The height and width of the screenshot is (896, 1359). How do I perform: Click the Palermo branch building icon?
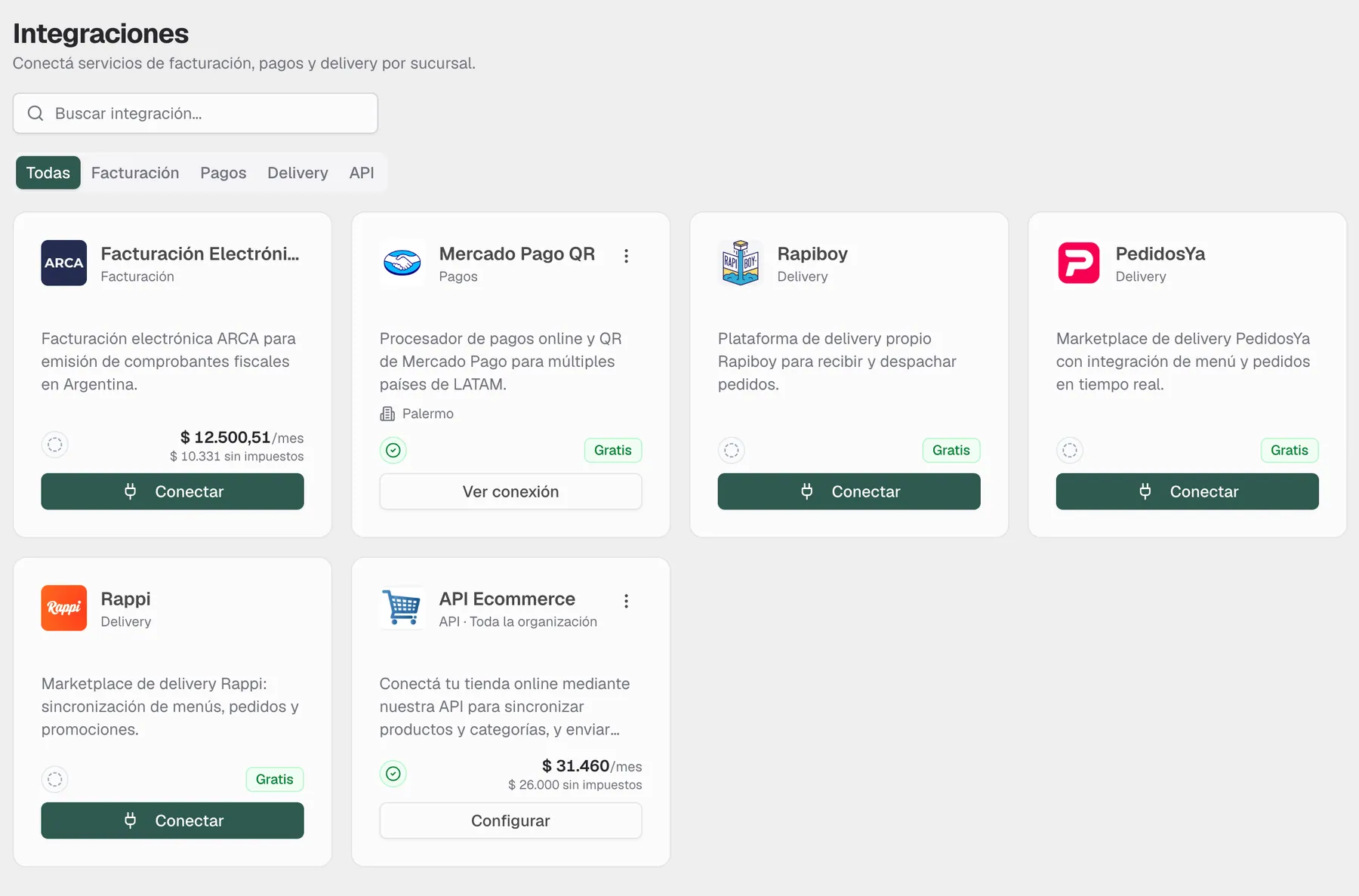[x=387, y=414]
